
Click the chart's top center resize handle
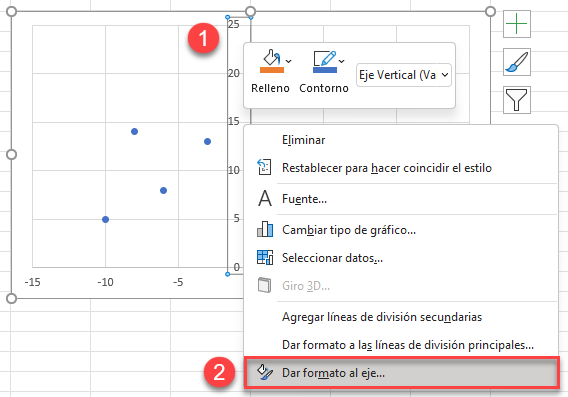250,12
